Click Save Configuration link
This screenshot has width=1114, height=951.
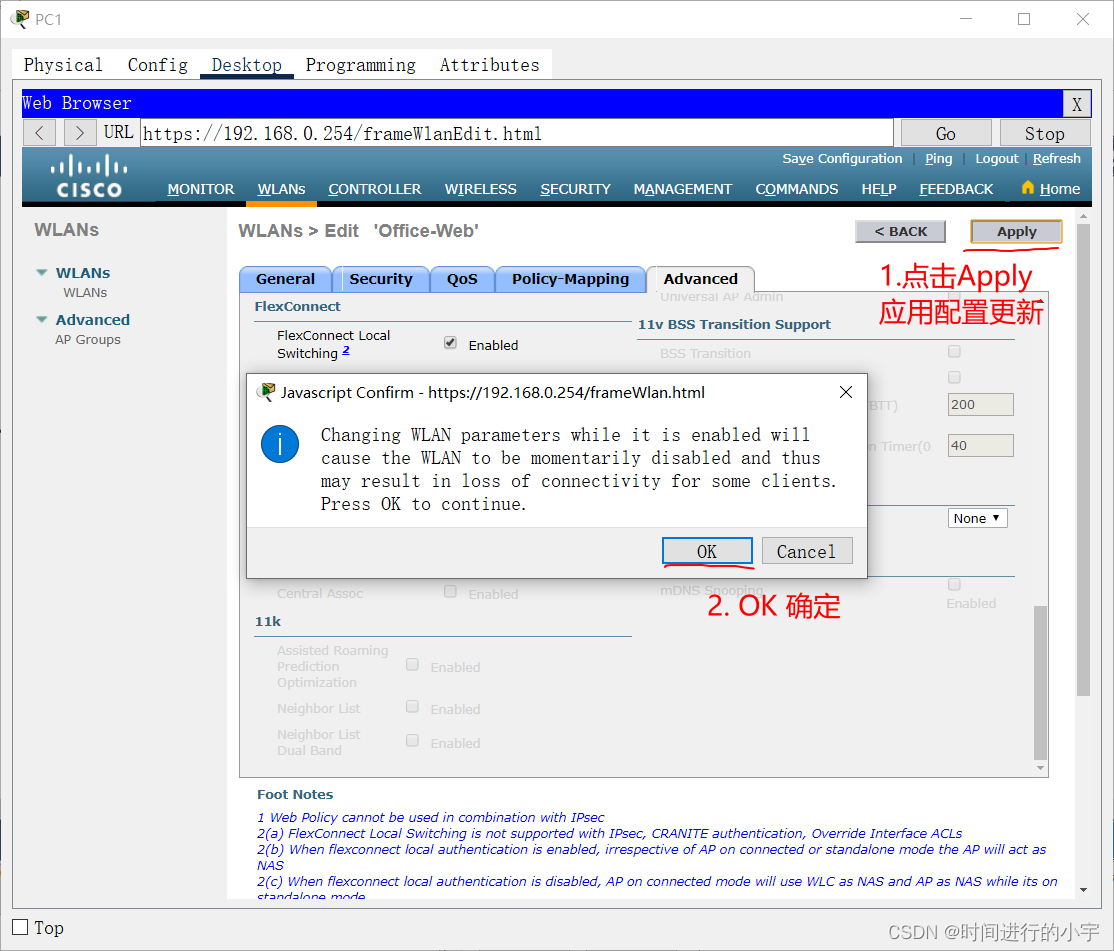tap(842, 158)
